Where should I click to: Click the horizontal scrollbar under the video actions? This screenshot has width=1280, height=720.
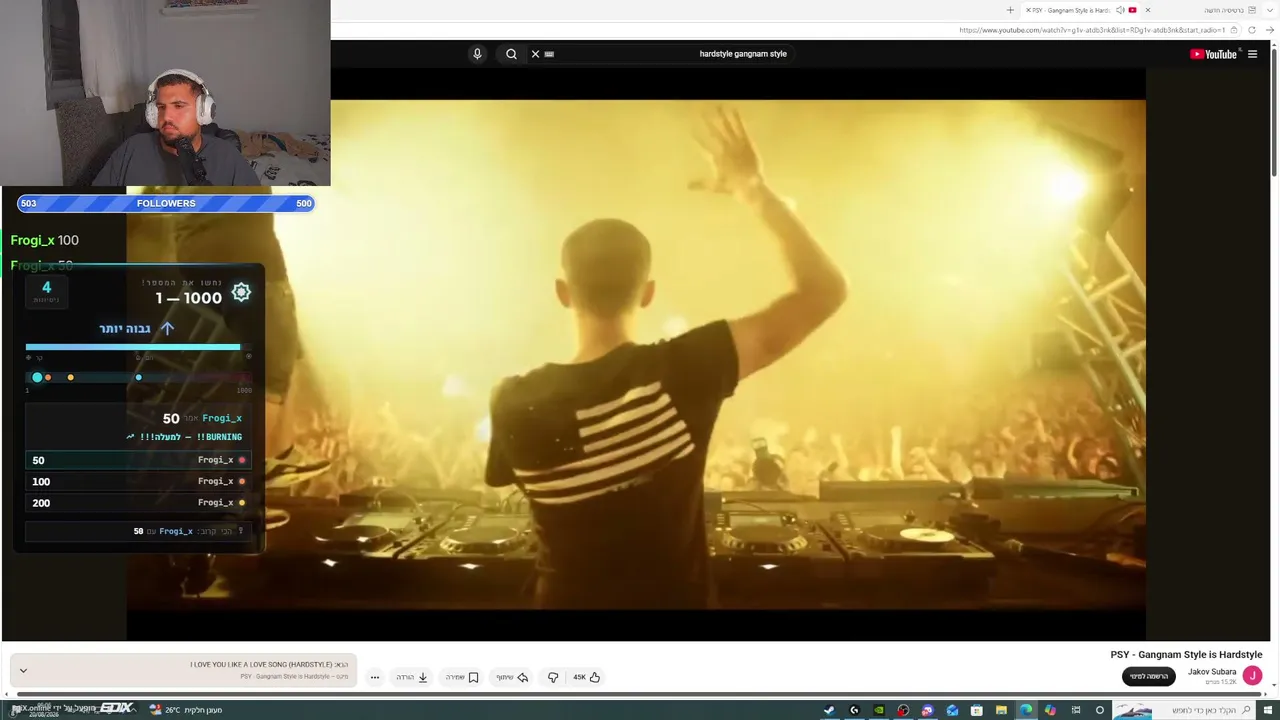[x=640, y=694]
